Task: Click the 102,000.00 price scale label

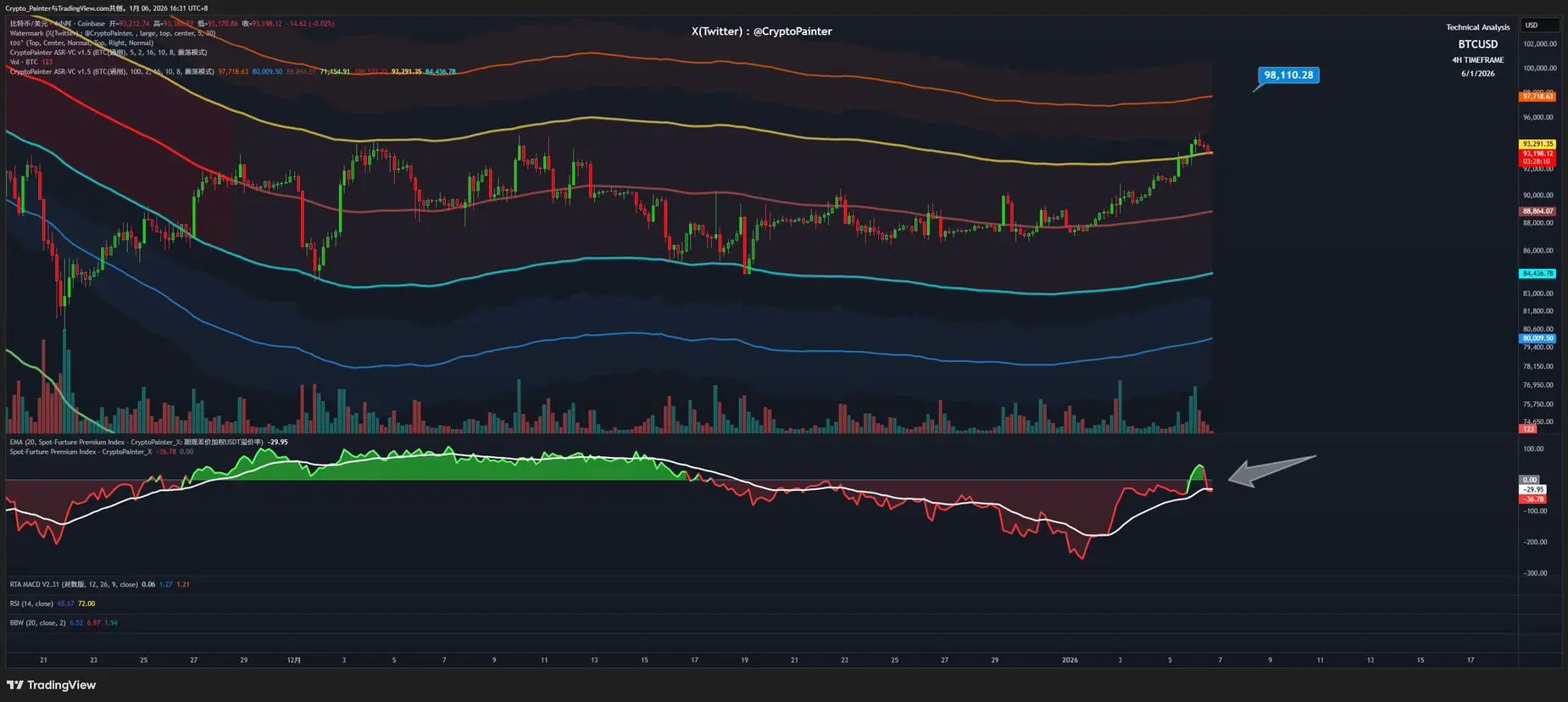Action: (1539, 44)
